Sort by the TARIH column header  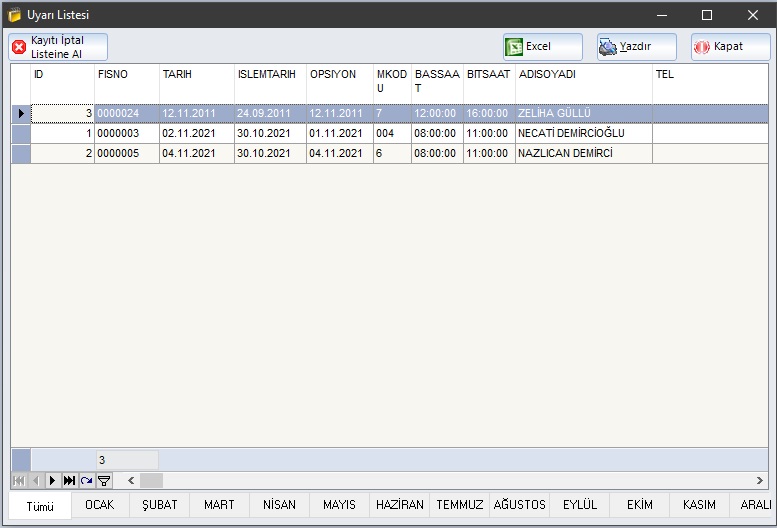pos(196,74)
